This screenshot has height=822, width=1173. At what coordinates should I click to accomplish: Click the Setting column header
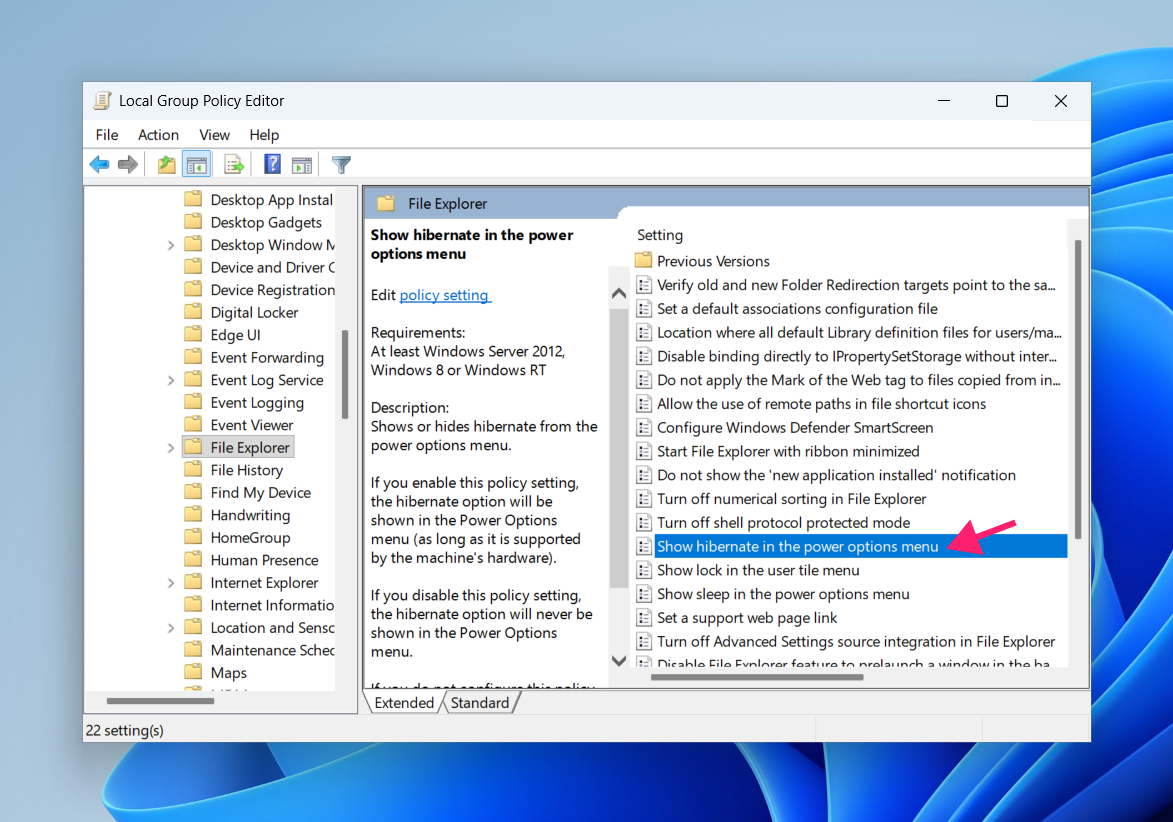660,235
